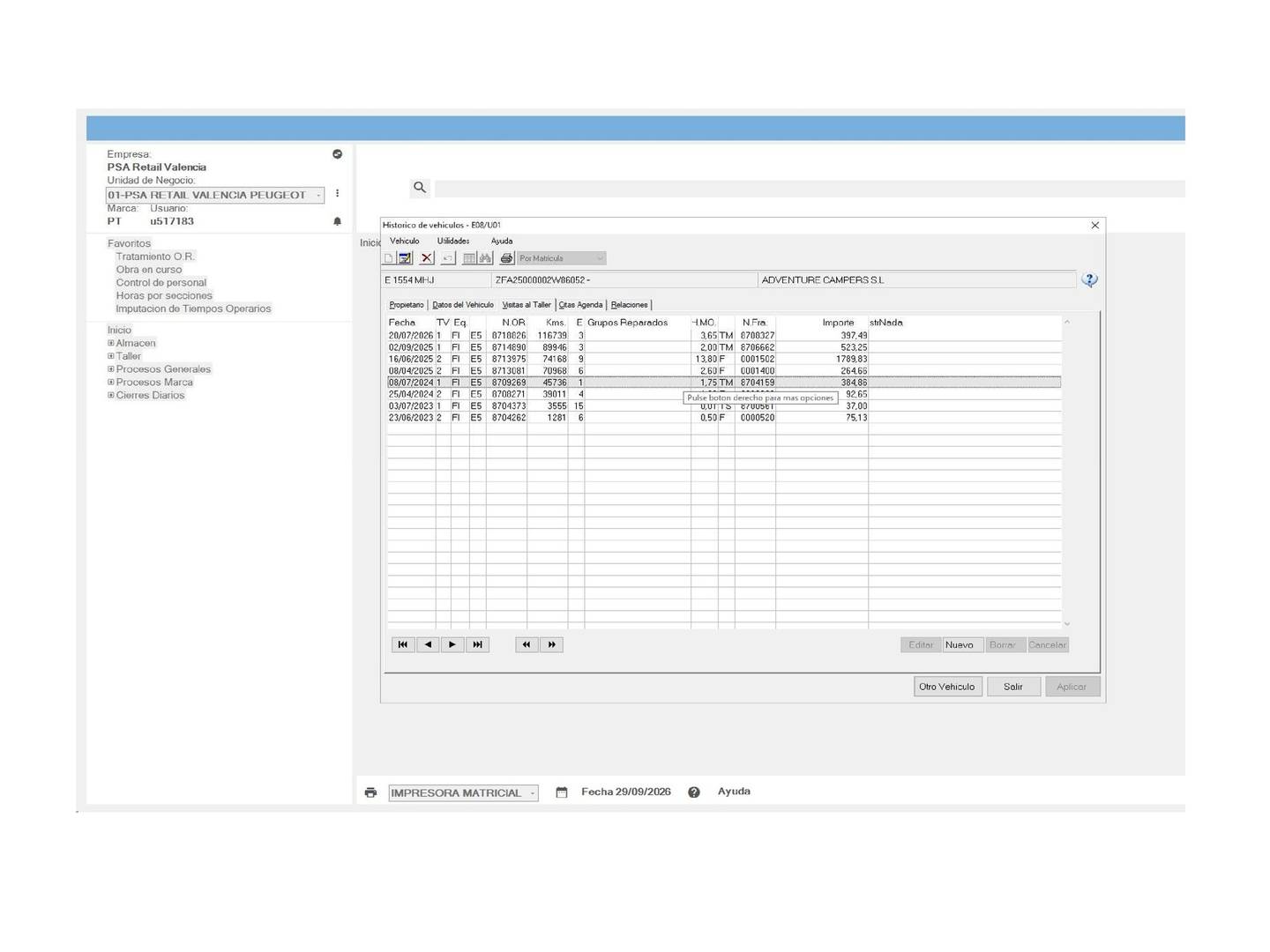Click the notification bell icon
The width and height of the screenshot is (1270, 952).
337,221
